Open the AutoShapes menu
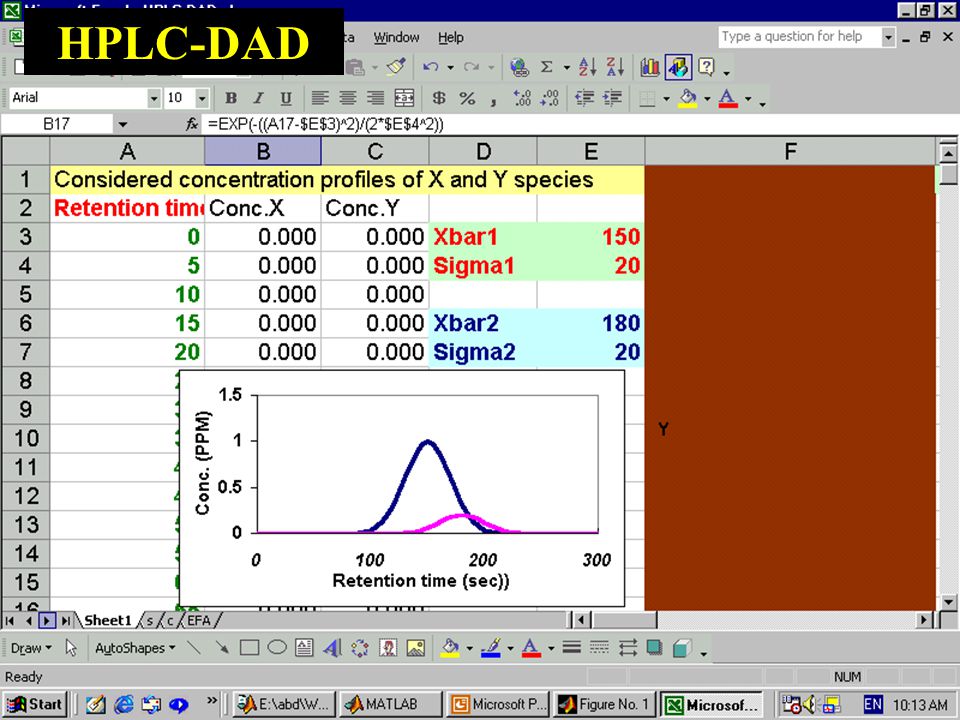The image size is (960, 720). [135, 648]
